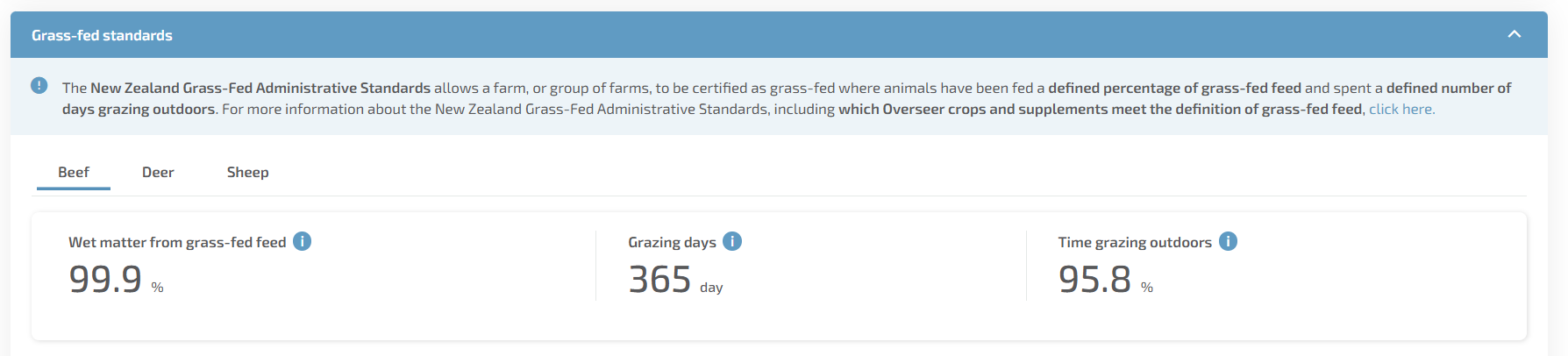Click the Grass-fed standards header title
This screenshot has height=356, width=1568.
(x=102, y=35)
